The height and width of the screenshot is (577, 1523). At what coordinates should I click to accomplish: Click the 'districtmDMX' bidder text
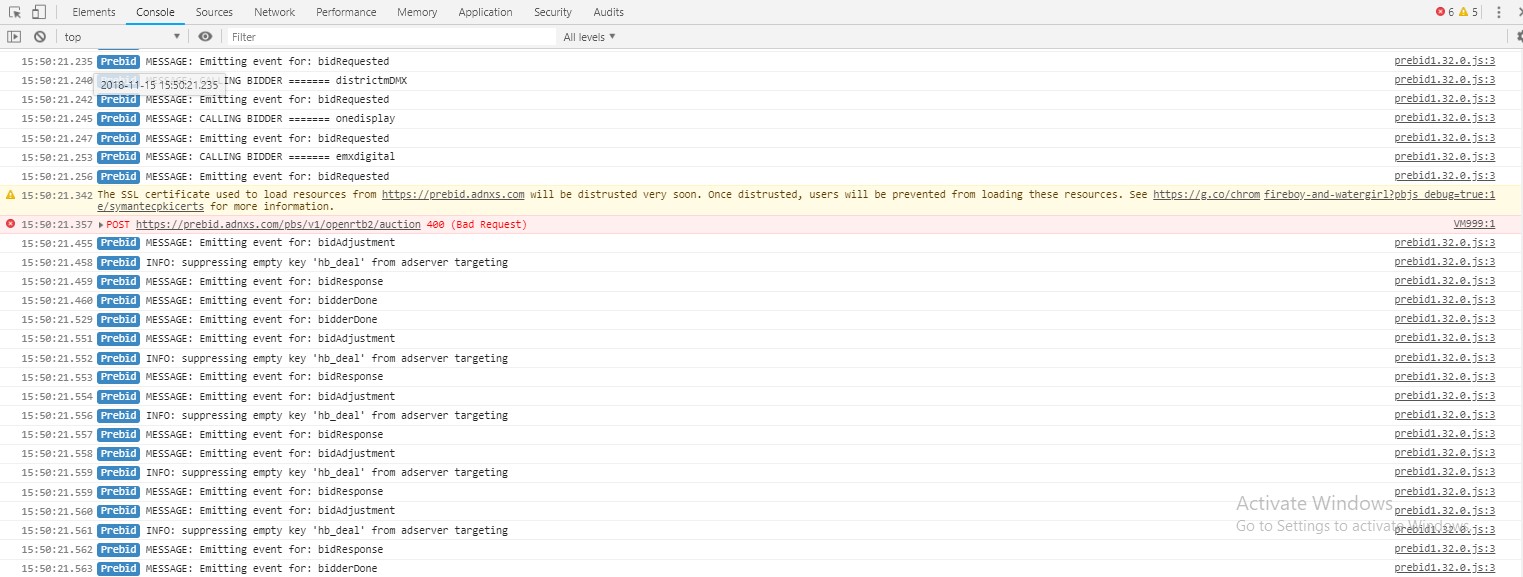tap(371, 80)
